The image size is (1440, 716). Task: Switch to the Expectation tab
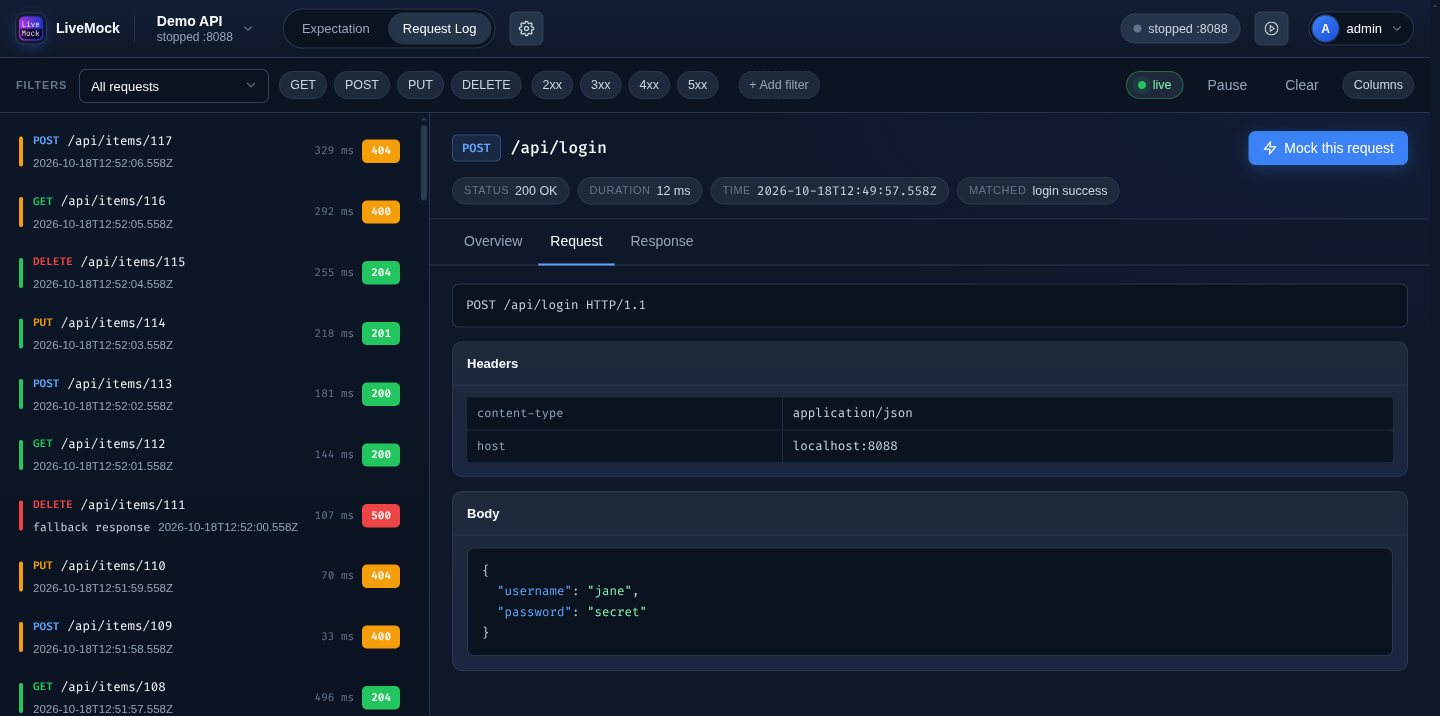point(336,28)
